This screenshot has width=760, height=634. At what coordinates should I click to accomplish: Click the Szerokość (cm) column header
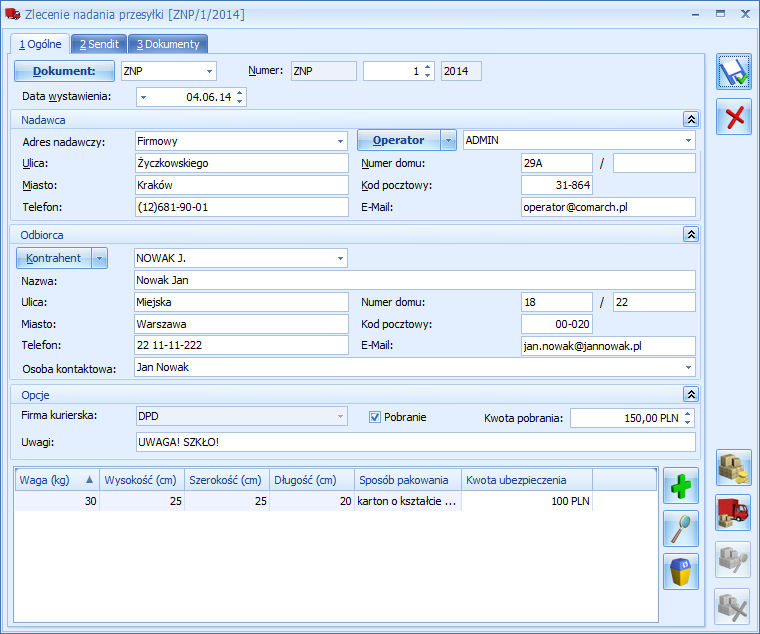(227, 480)
